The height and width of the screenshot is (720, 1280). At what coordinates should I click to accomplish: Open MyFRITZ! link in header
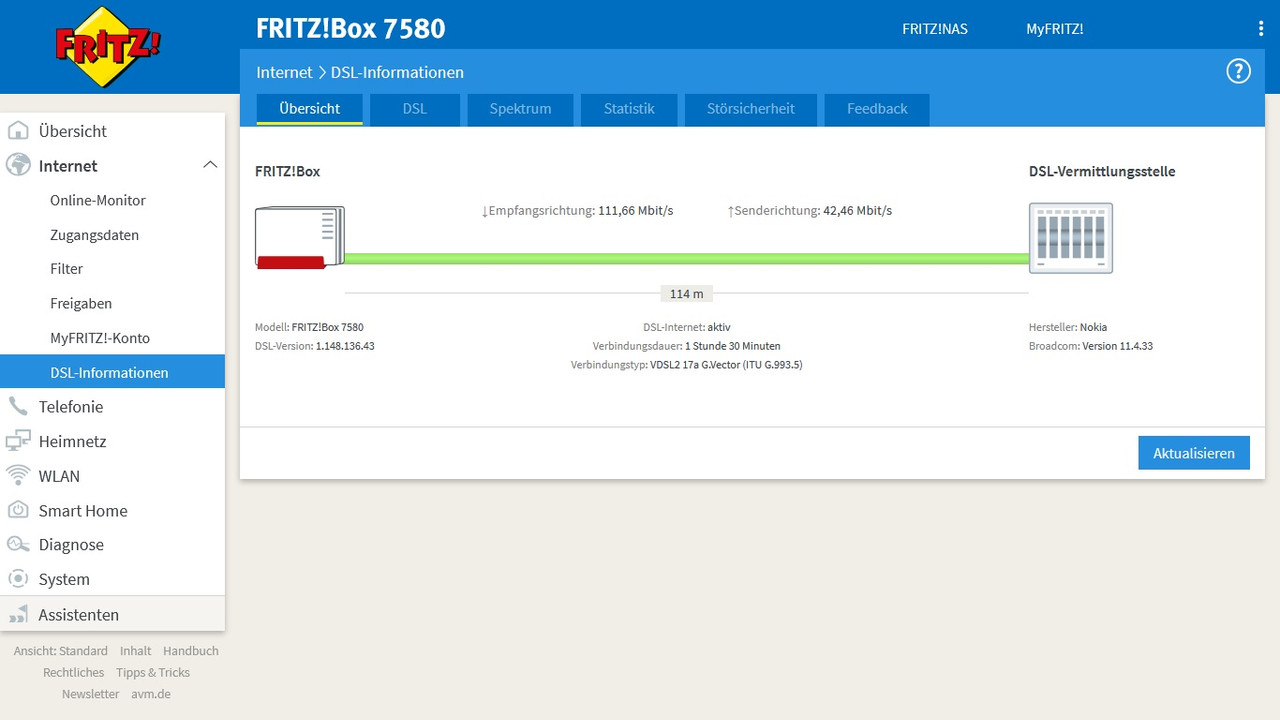[1055, 29]
